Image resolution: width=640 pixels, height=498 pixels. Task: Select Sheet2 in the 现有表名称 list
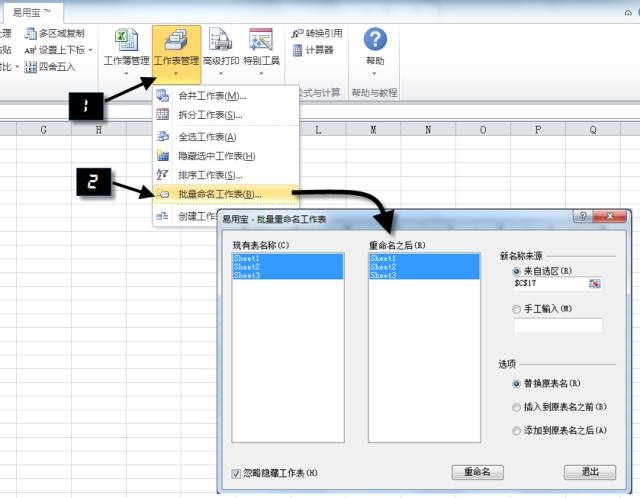coord(288,267)
